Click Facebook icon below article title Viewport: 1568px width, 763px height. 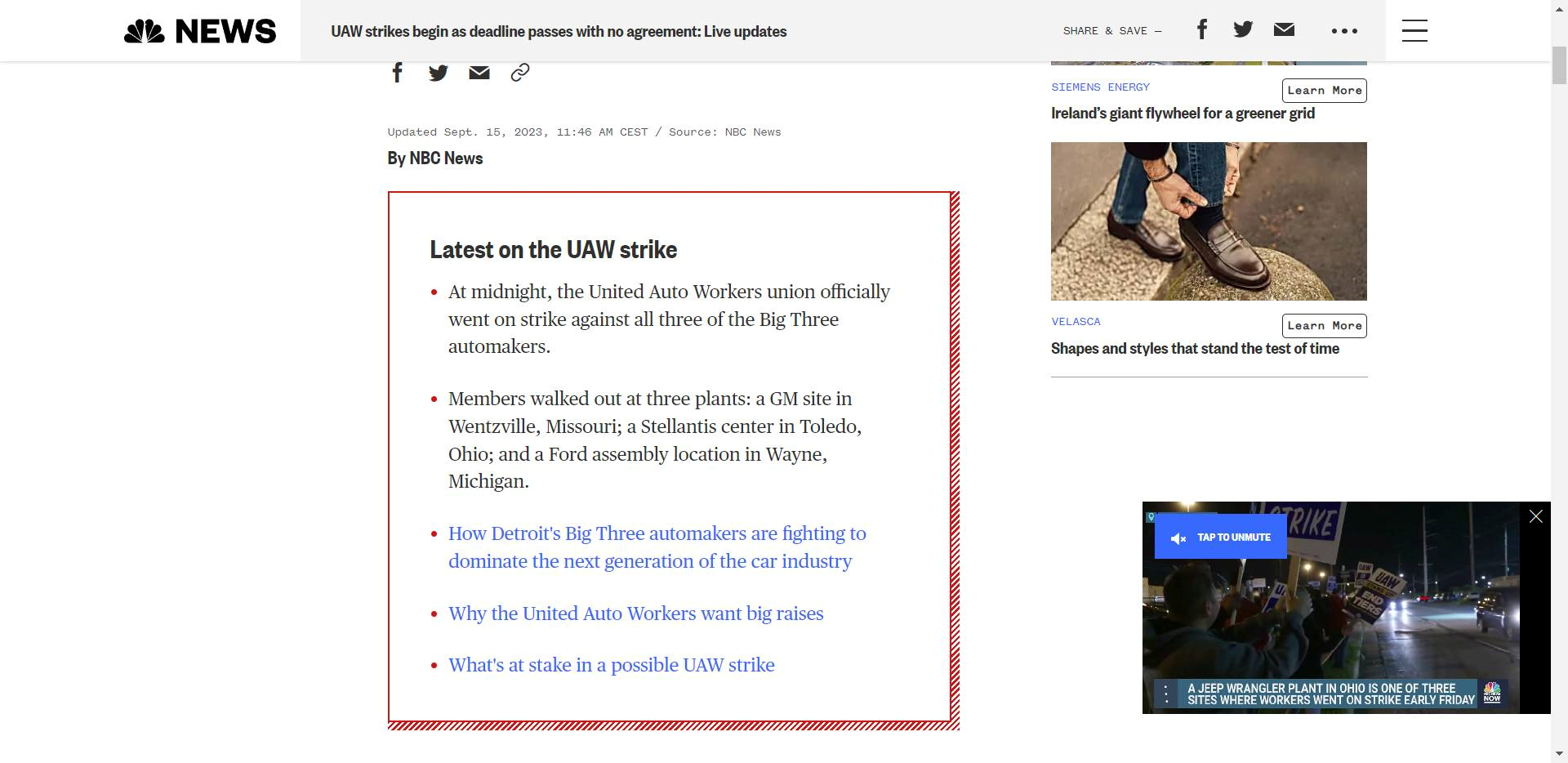point(398,73)
